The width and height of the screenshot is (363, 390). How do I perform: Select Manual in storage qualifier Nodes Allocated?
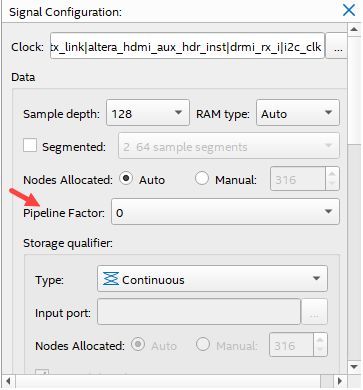click(x=202, y=344)
